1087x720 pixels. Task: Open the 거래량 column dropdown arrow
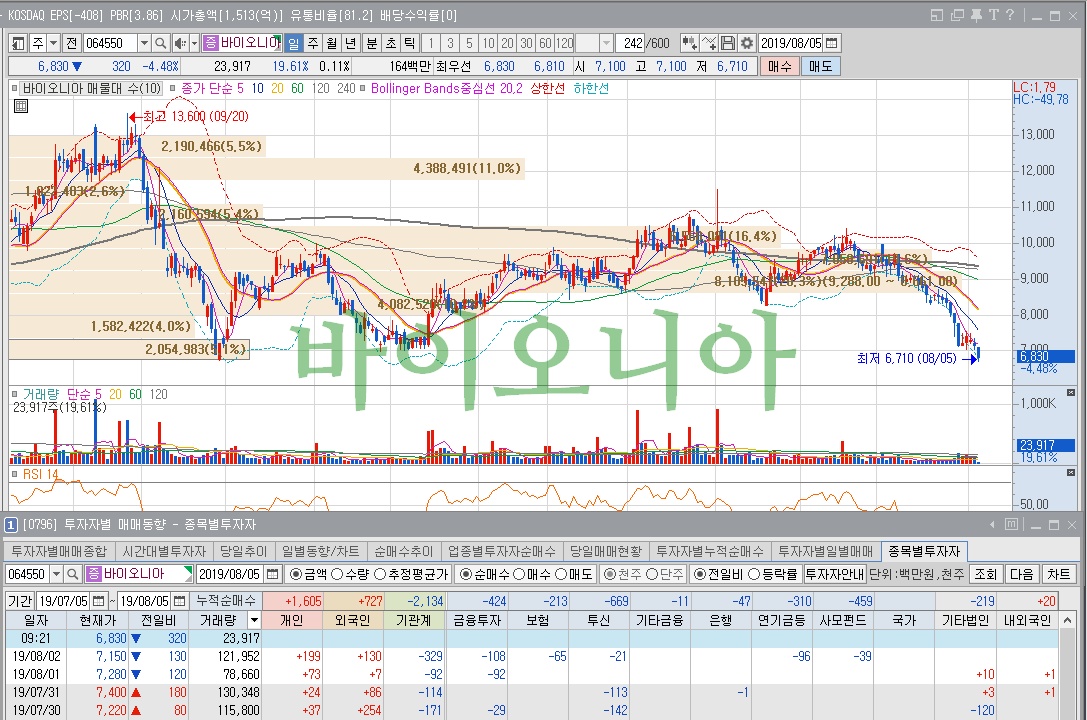point(254,620)
